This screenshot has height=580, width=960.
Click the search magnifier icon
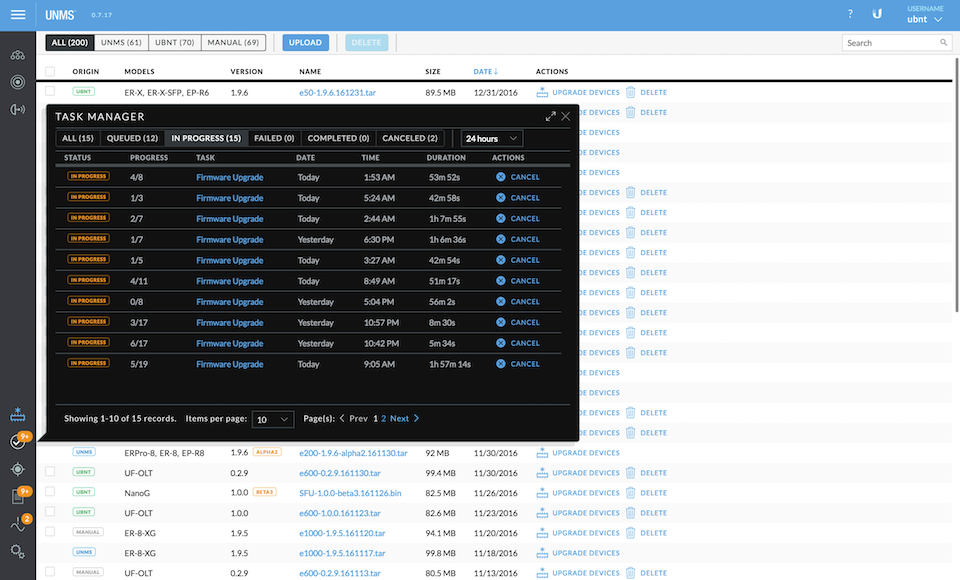(x=943, y=42)
